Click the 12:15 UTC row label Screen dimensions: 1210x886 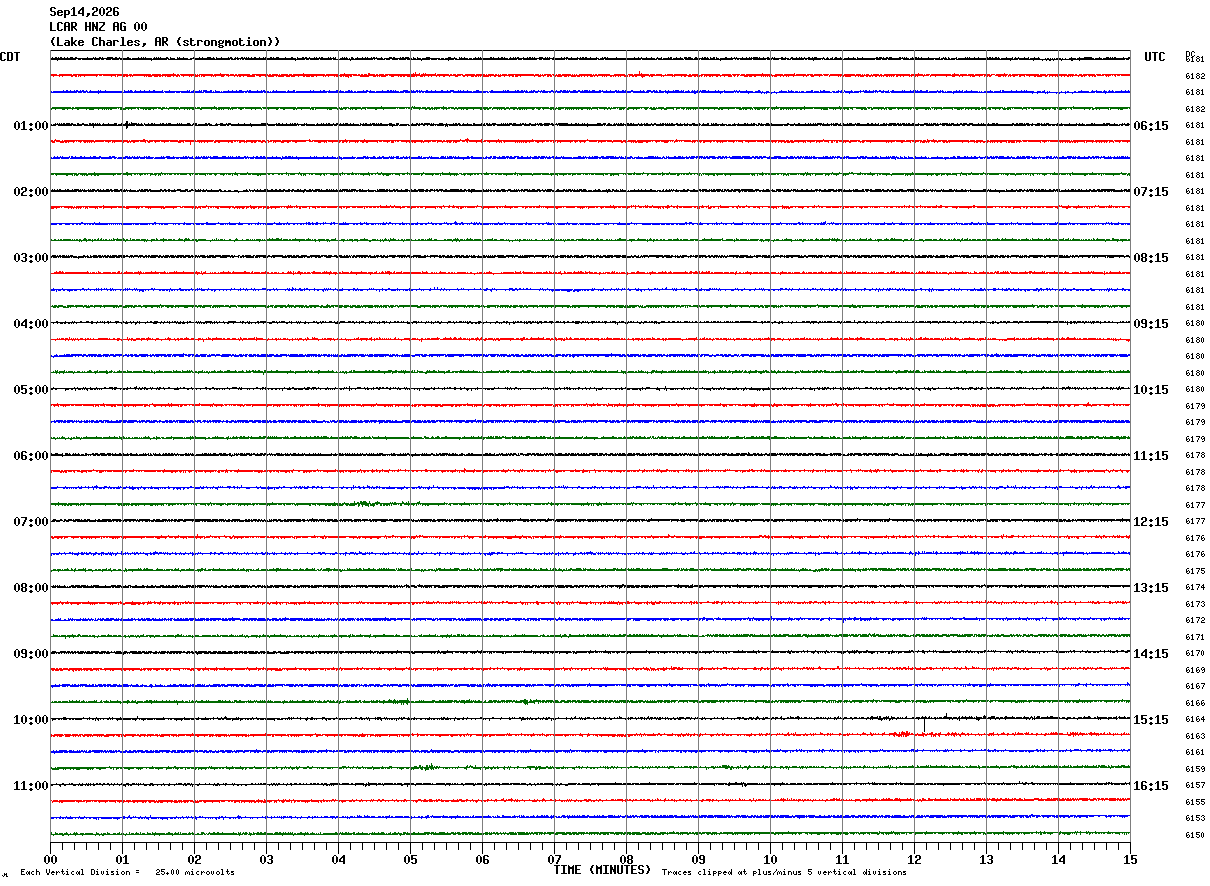(x=1151, y=522)
